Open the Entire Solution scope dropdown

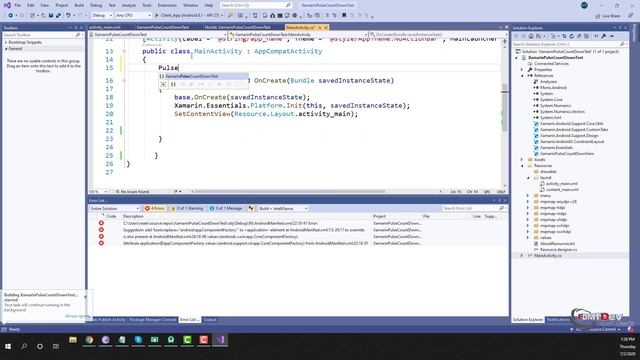(x=115, y=209)
